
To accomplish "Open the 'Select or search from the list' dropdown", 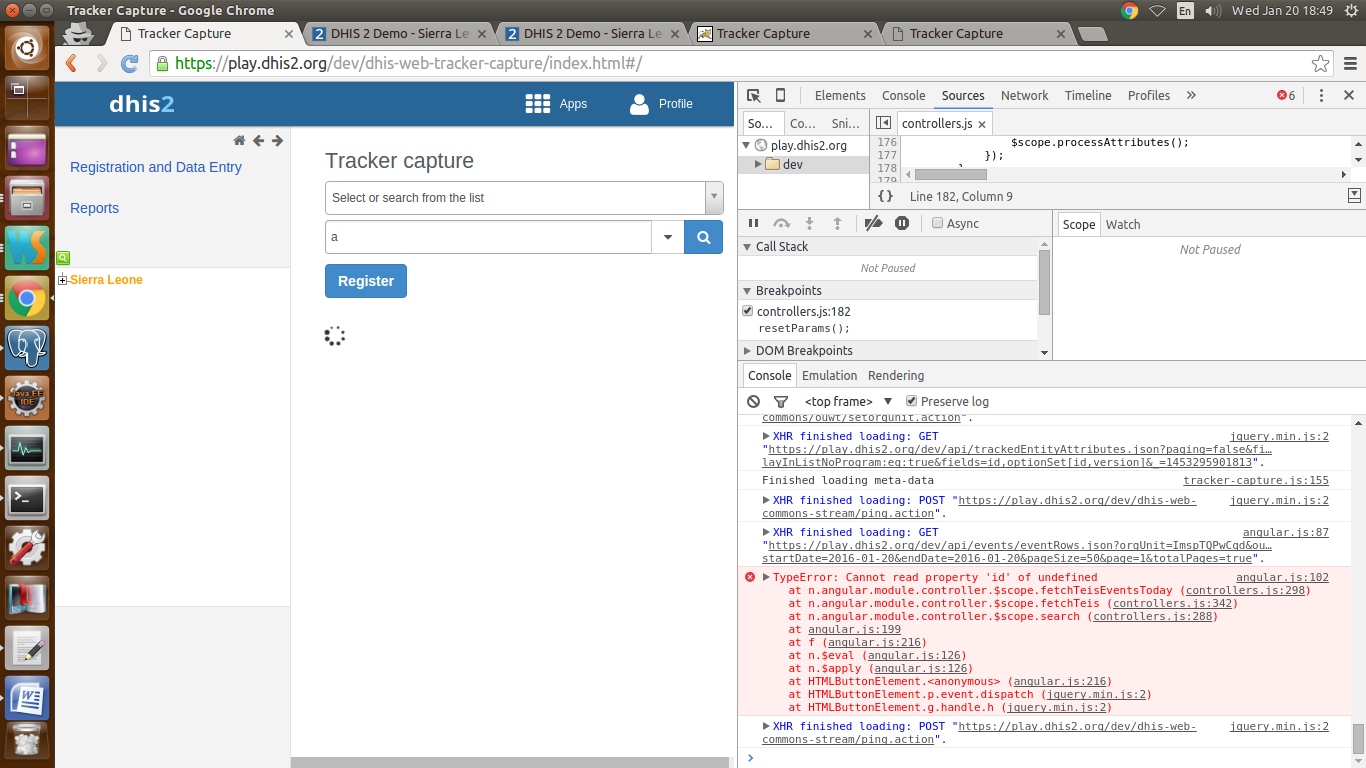I will 523,198.
